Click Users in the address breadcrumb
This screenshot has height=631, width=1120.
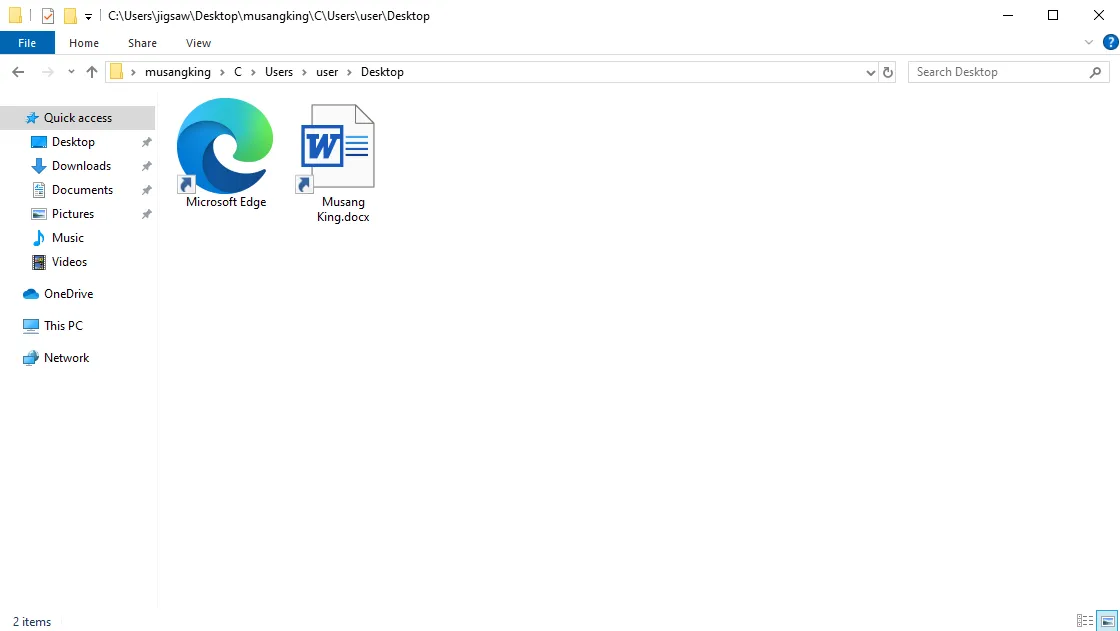(279, 72)
